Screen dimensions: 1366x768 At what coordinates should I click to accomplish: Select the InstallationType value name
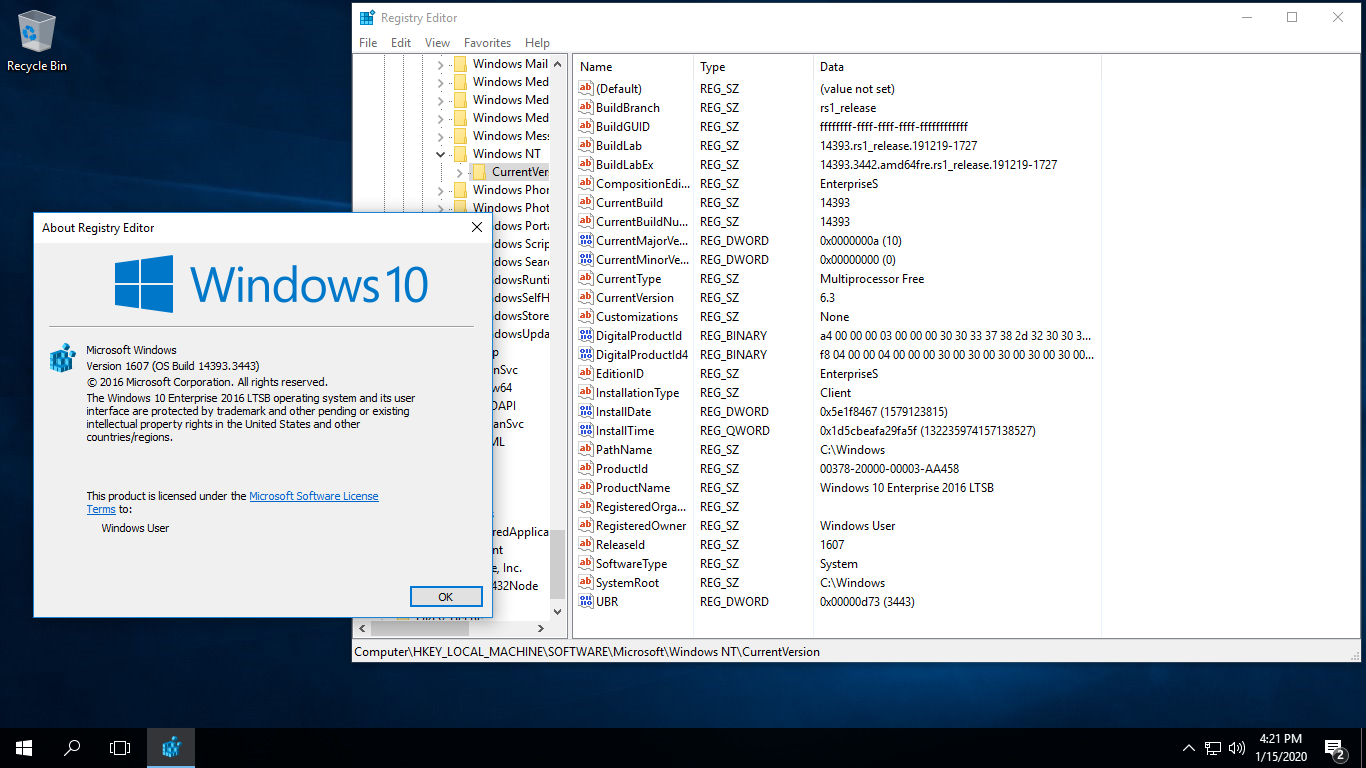coord(637,393)
